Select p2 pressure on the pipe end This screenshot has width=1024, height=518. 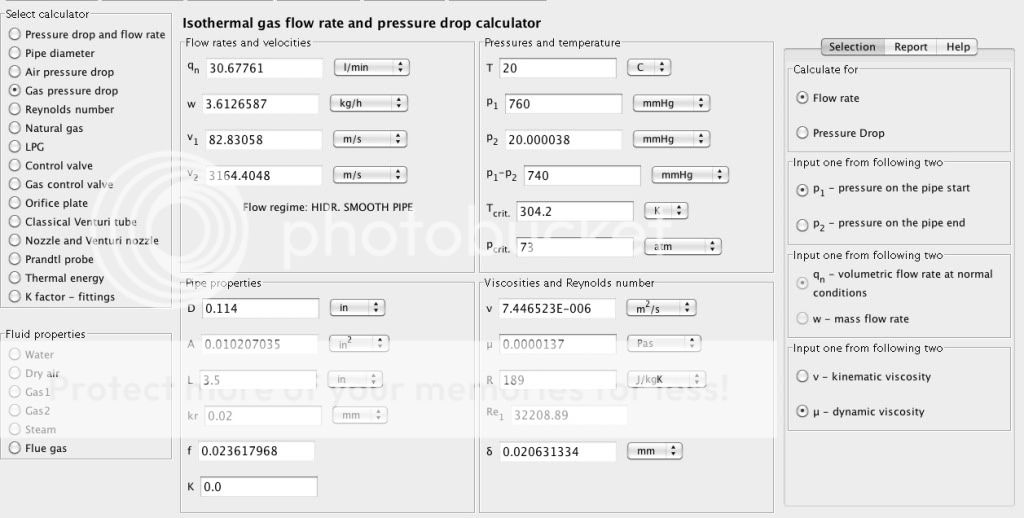tap(802, 223)
